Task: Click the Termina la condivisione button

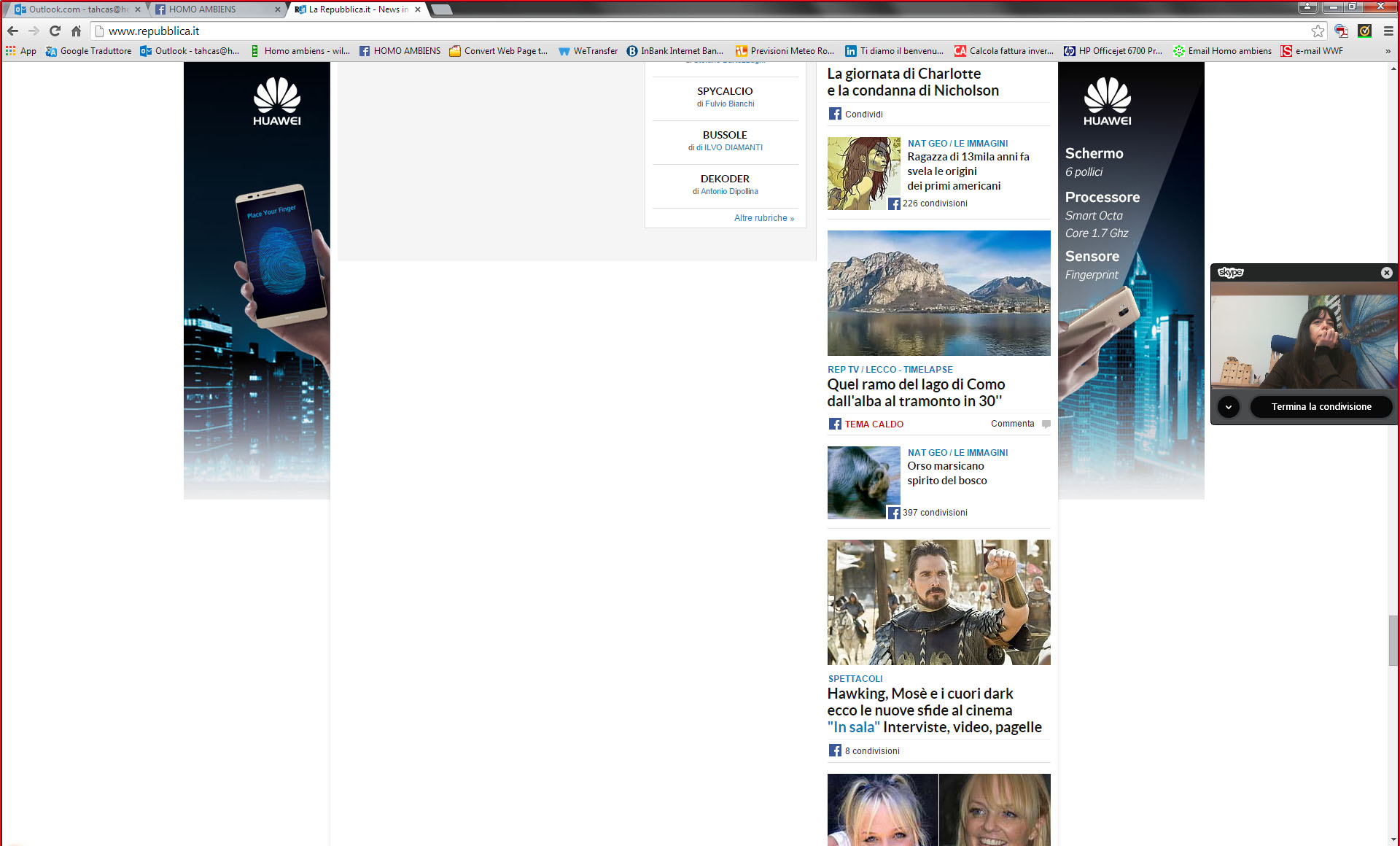Action: [1321, 407]
